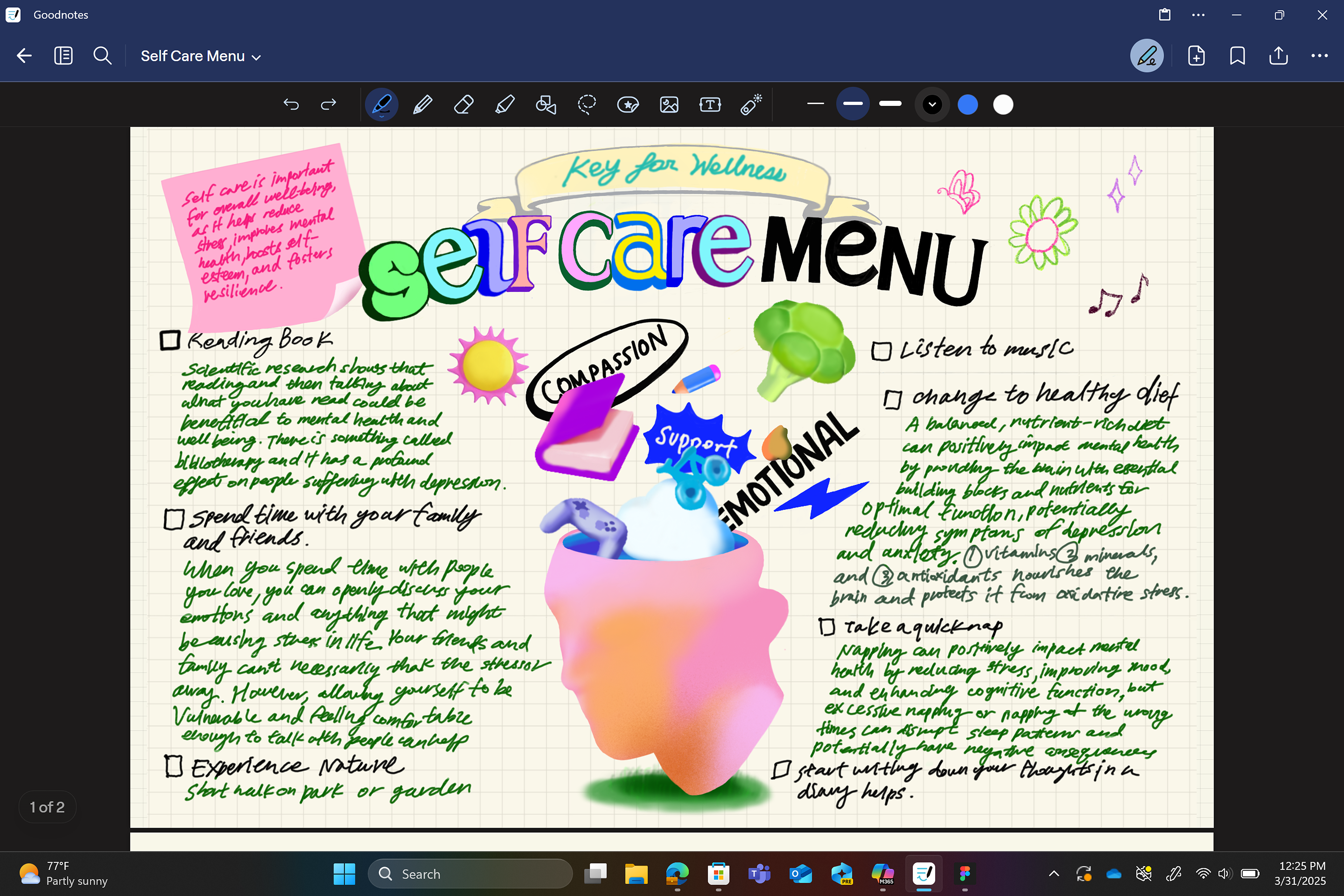Insert an image with Image tool
Screen dimensions: 1344x896
pos(669,105)
